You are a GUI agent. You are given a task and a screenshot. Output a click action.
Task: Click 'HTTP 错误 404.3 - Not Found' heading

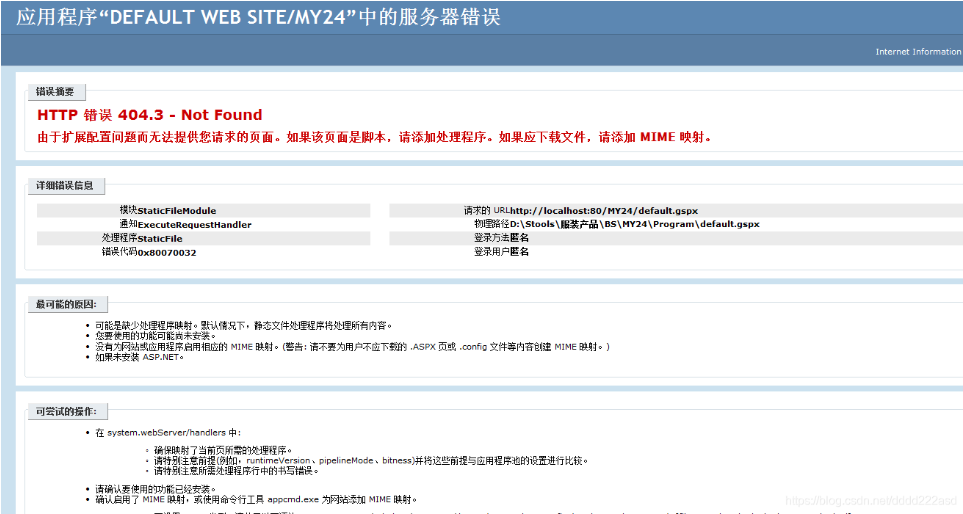[x=149, y=115]
